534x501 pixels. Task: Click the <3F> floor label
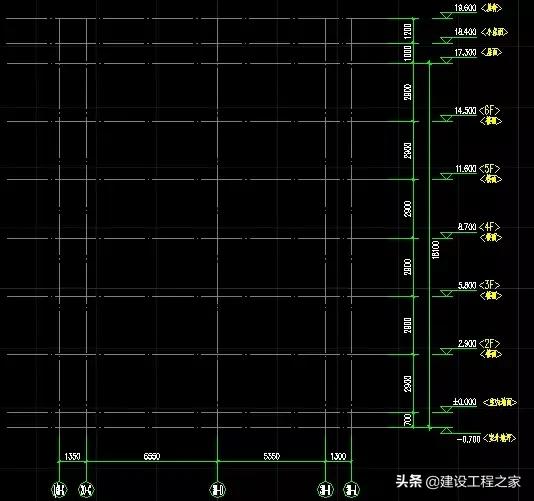coord(489,285)
